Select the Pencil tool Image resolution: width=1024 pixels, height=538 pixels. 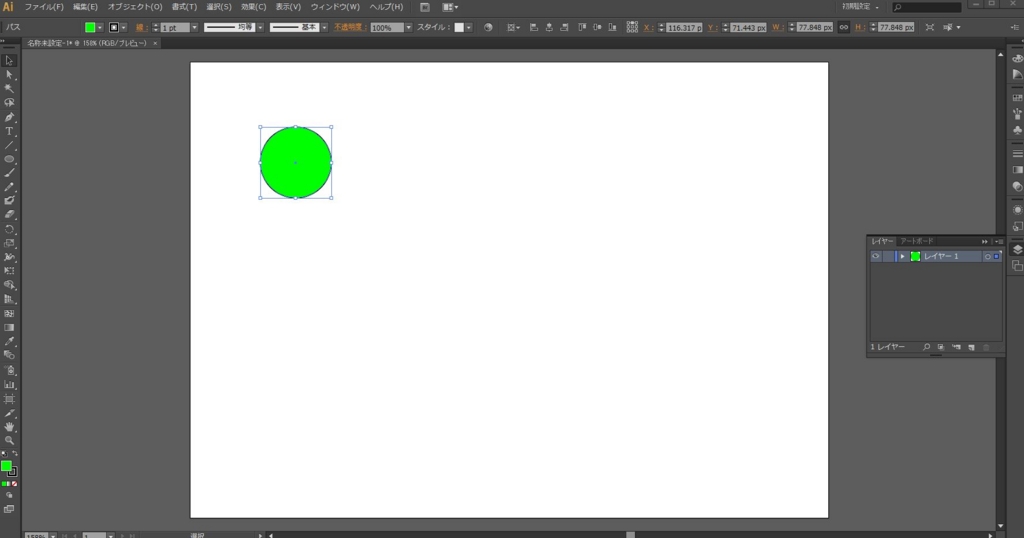click(9, 187)
